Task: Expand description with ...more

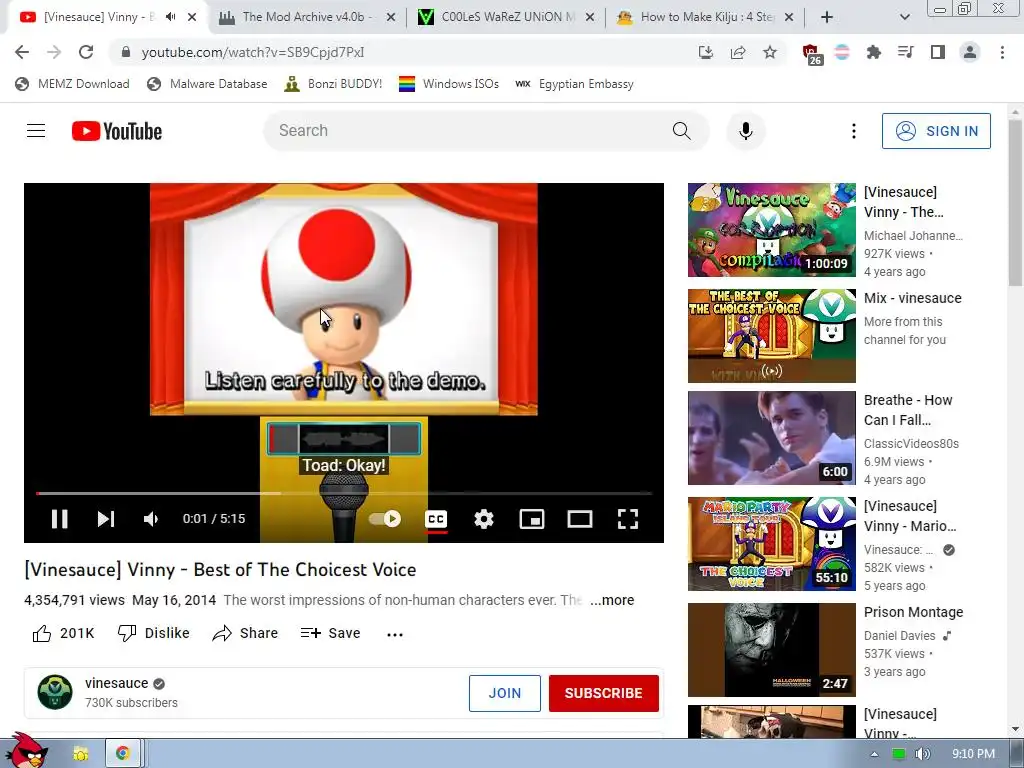Action: click(612, 600)
